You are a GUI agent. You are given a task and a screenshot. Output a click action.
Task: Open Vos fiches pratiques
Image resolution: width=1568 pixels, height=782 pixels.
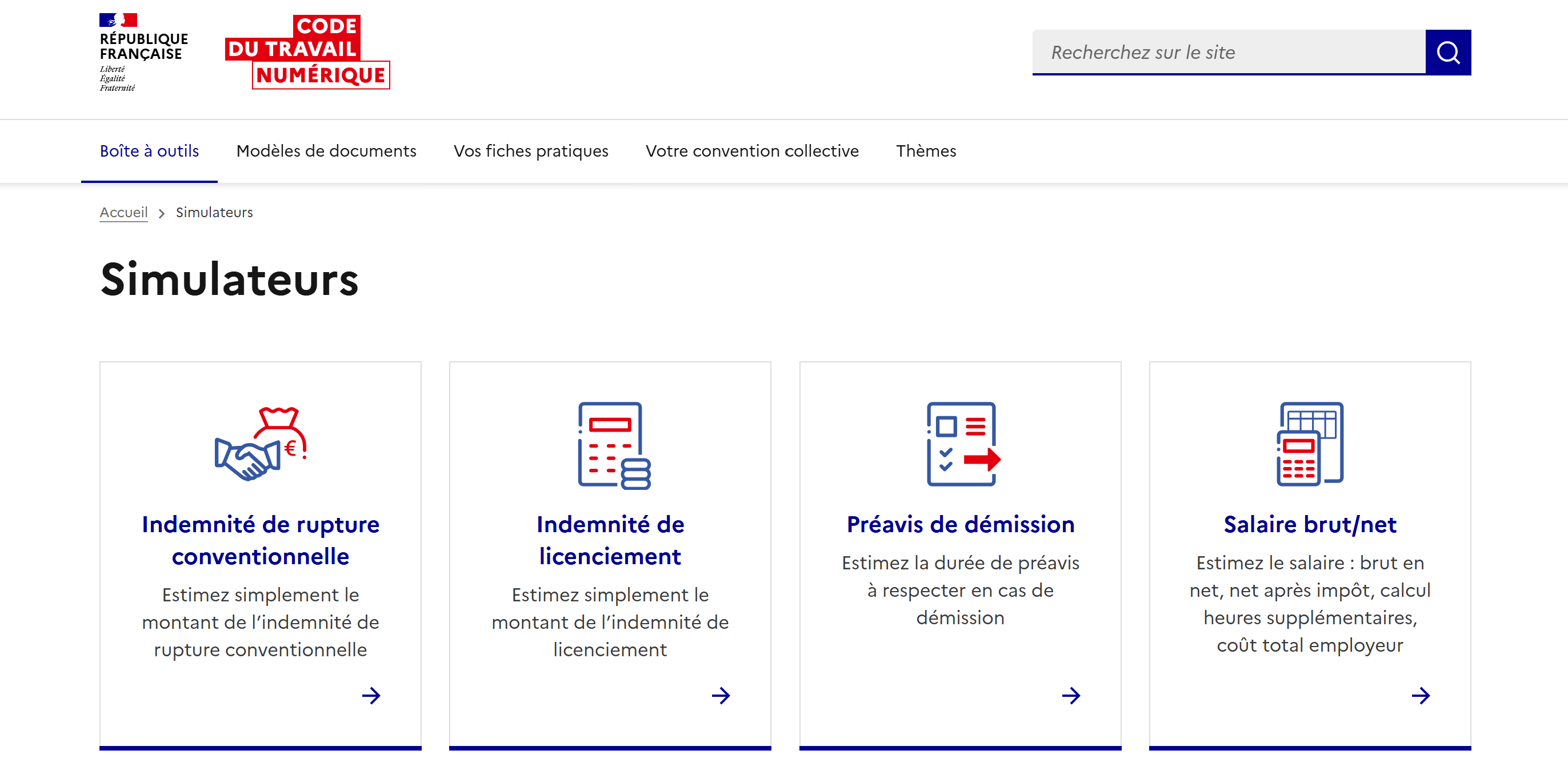click(x=531, y=151)
